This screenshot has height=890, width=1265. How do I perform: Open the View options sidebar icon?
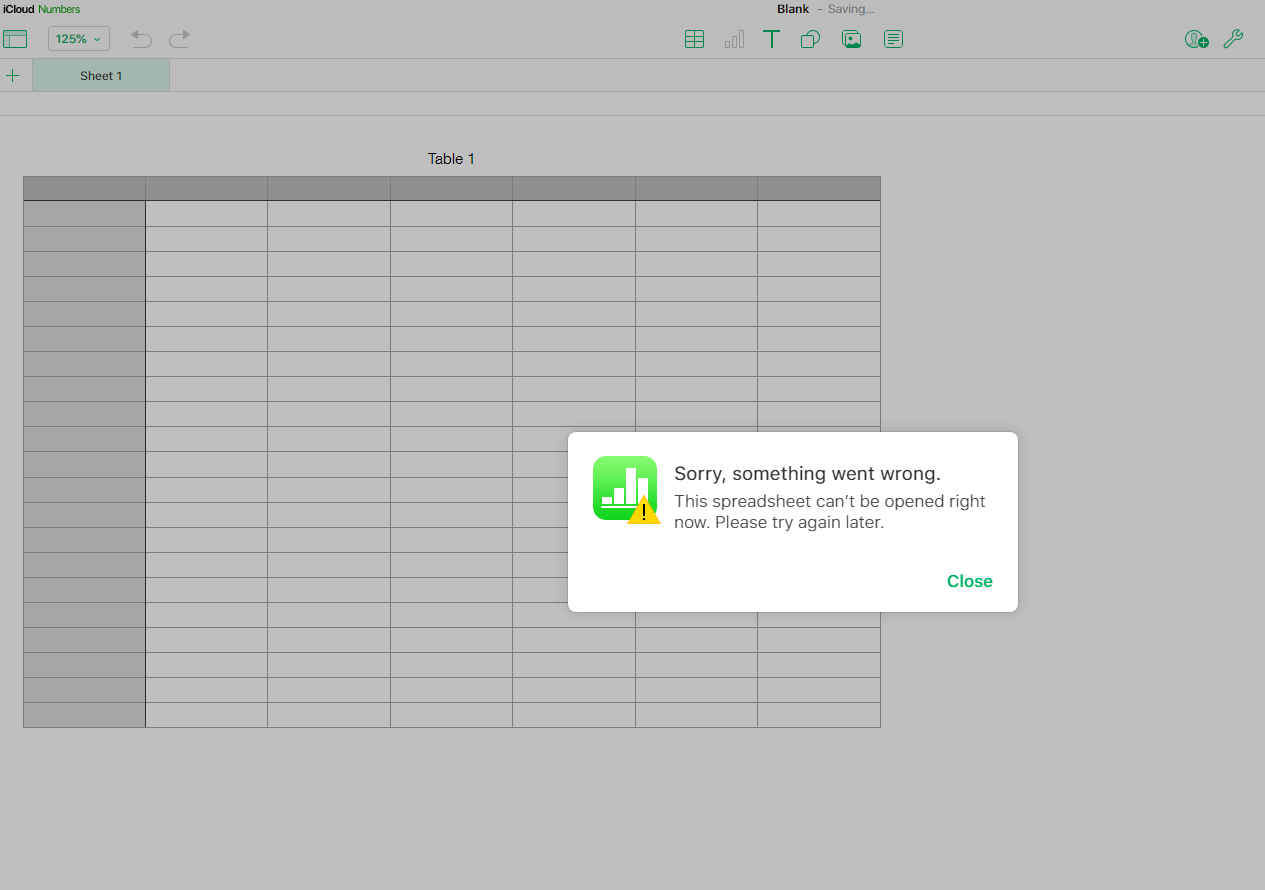[15, 39]
